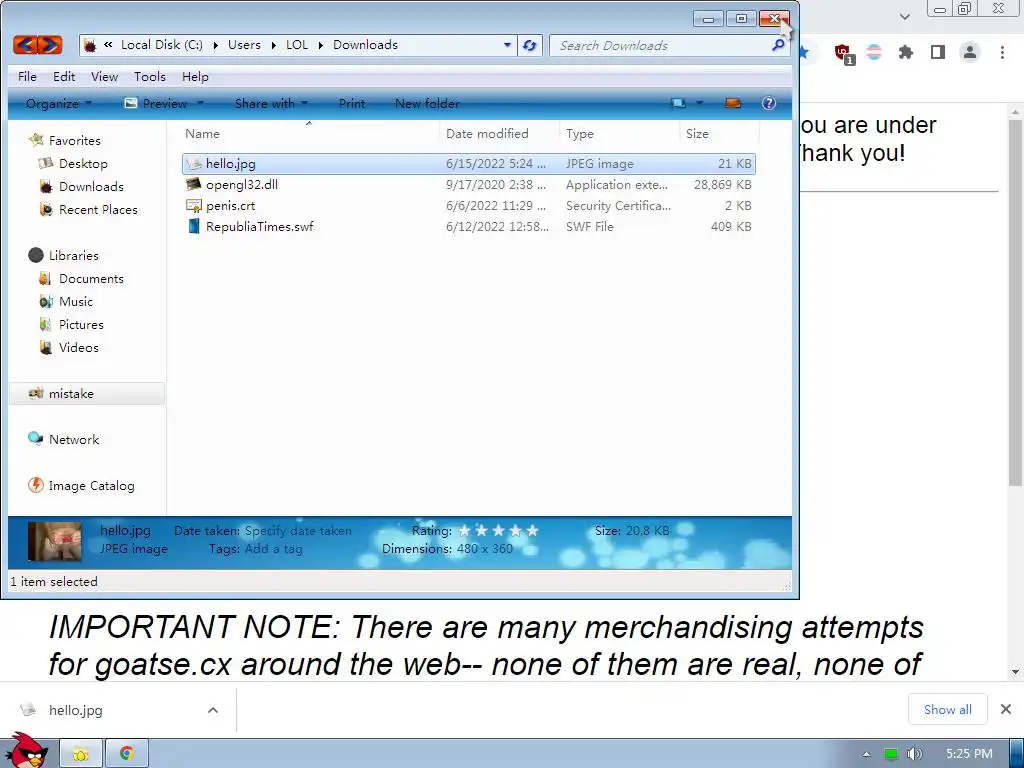The width and height of the screenshot is (1024, 768).
Task: Open the Share with dropdown
Action: [x=271, y=103]
